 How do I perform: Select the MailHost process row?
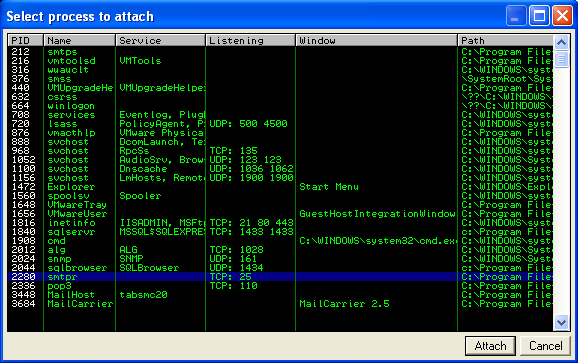[280, 295]
